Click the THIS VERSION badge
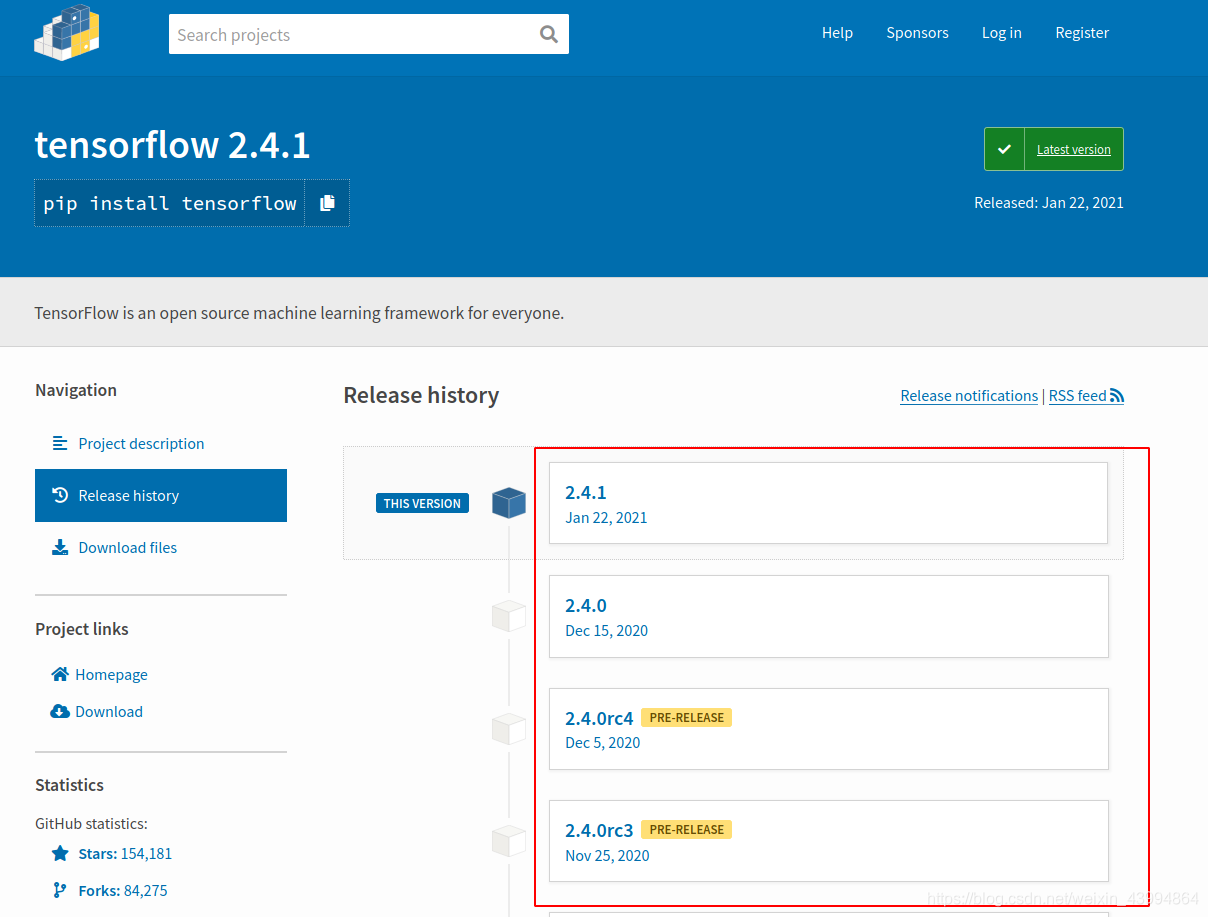This screenshot has width=1208, height=917. (x=422, y=503)
